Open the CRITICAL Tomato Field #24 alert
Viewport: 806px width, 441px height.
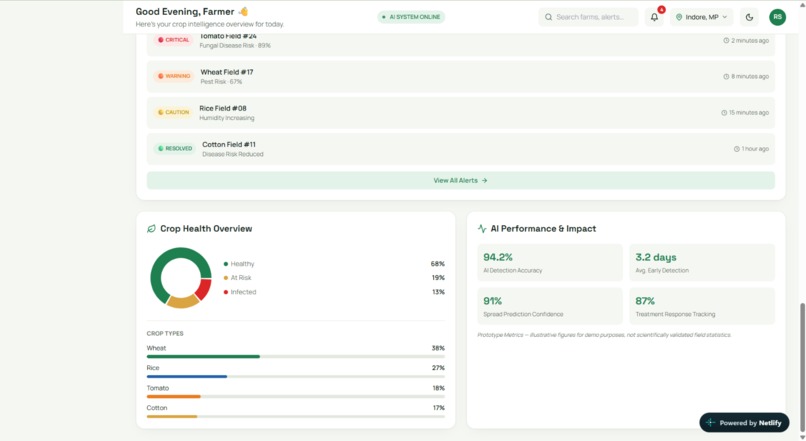(461, 44)
